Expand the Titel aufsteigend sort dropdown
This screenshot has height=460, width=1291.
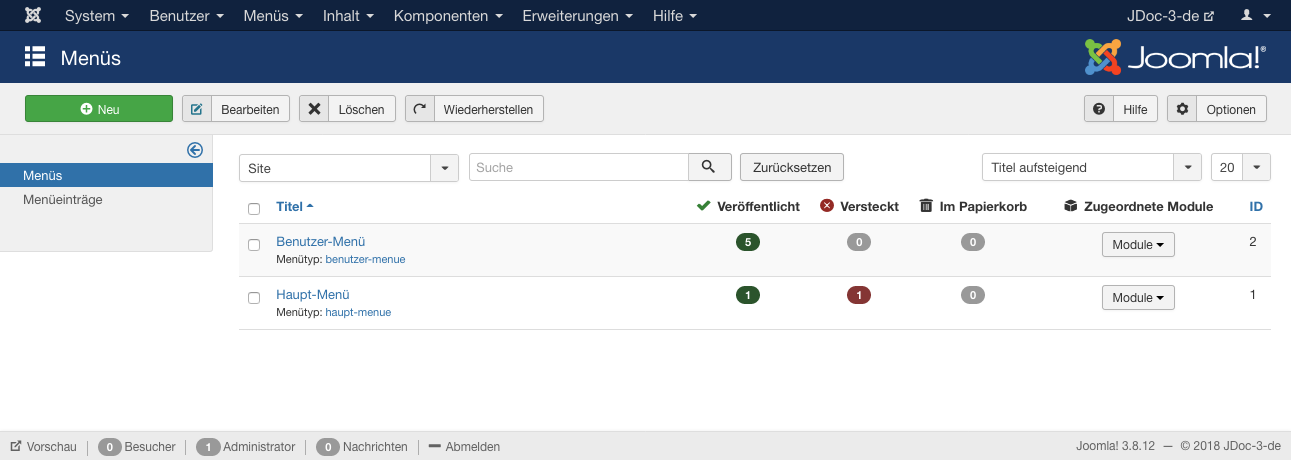[1092, 167]
